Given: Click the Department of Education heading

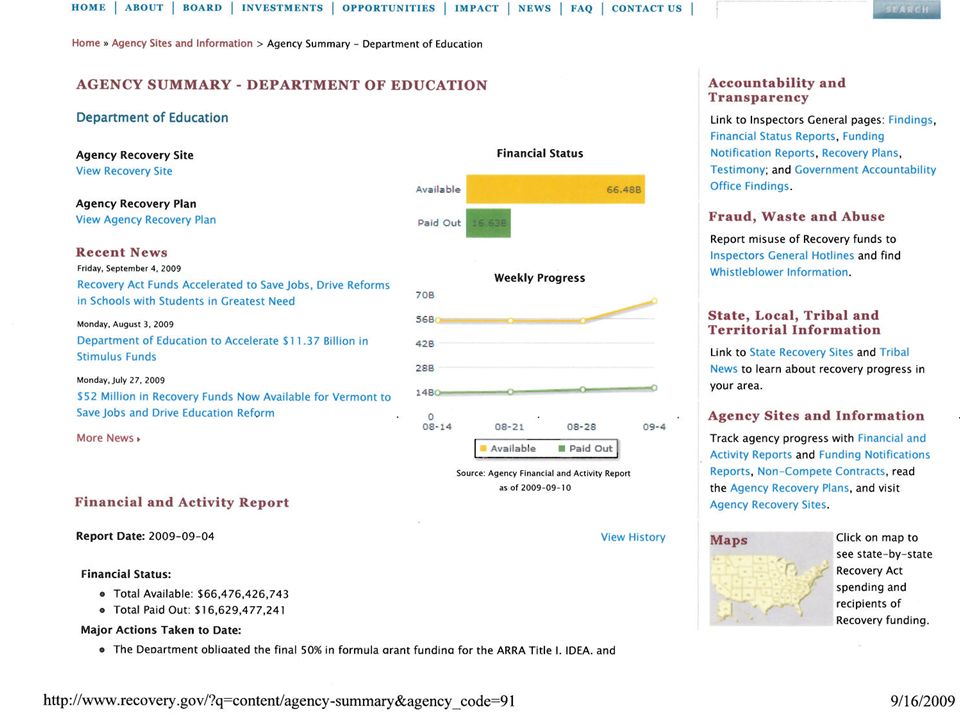Looking at the screenshot, I should pyautogui.click(x=152, y=118).
